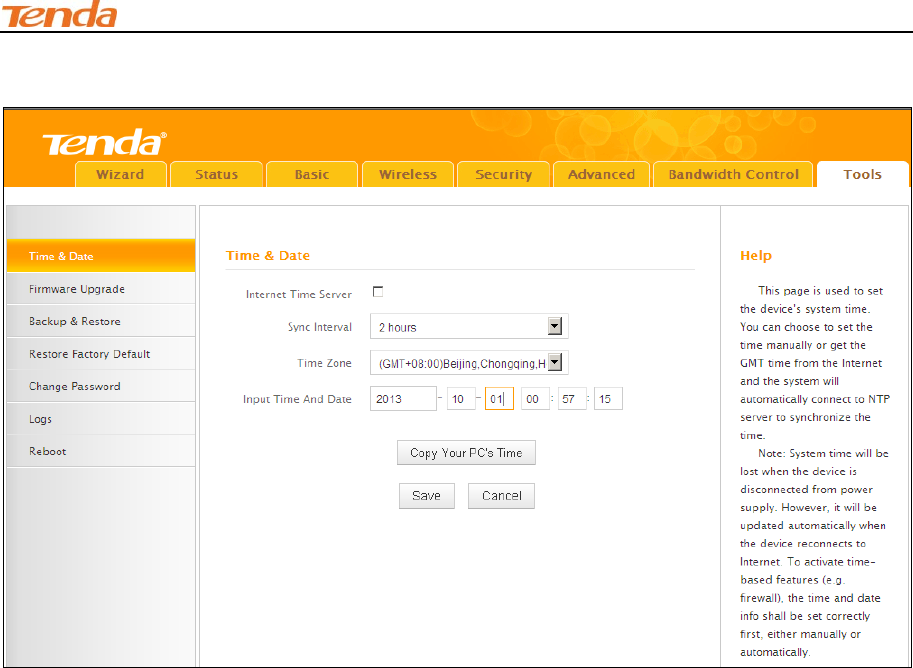The image size is (913, 668).
Task: Click the year field showing 2013
Action: pos(403,399)
